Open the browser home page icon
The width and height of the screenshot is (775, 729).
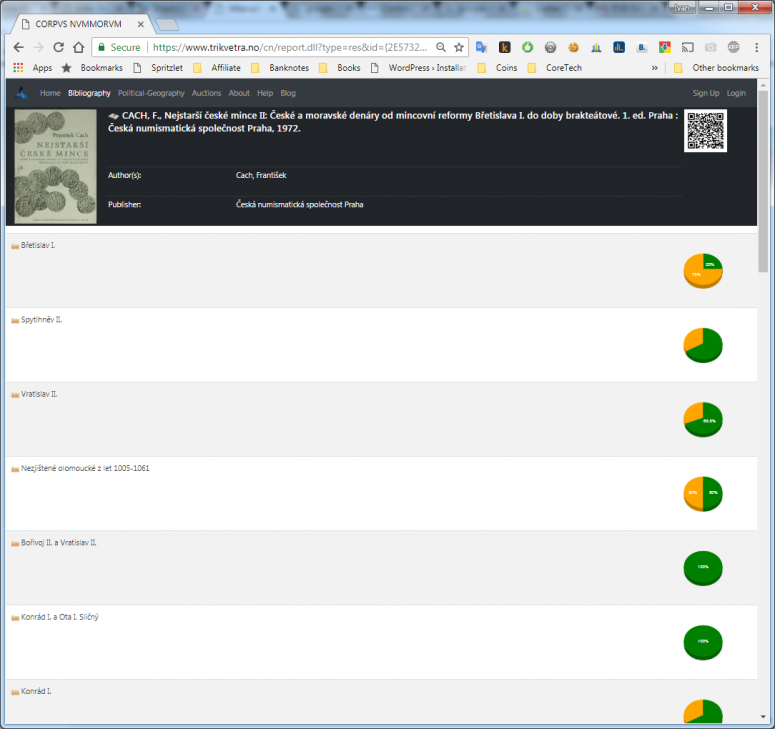pos(79,47)
